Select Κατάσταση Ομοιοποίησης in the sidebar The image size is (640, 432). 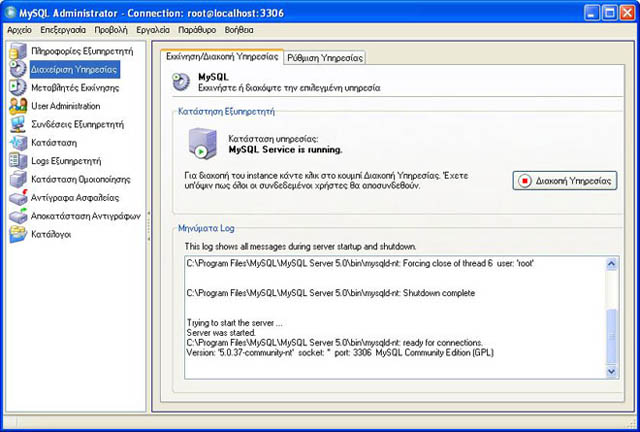[x=81, y=179]
